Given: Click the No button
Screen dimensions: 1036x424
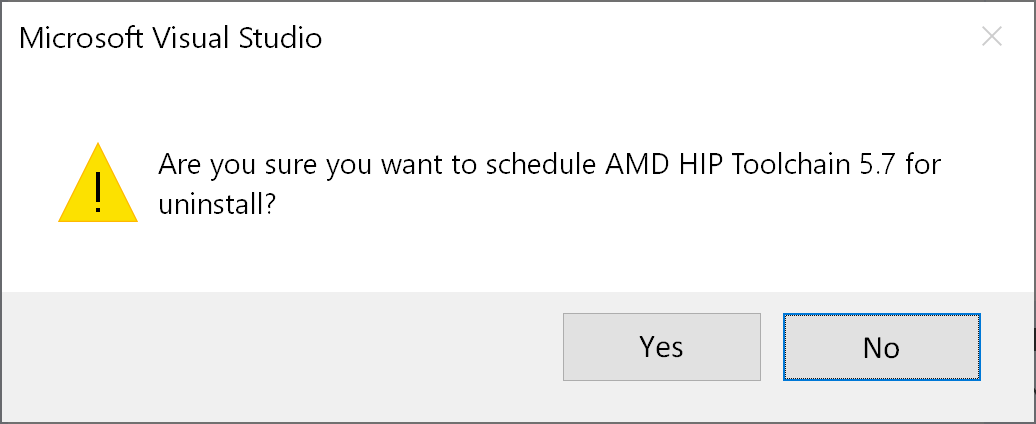Looking at the screenshot, I should click(881, 347).
